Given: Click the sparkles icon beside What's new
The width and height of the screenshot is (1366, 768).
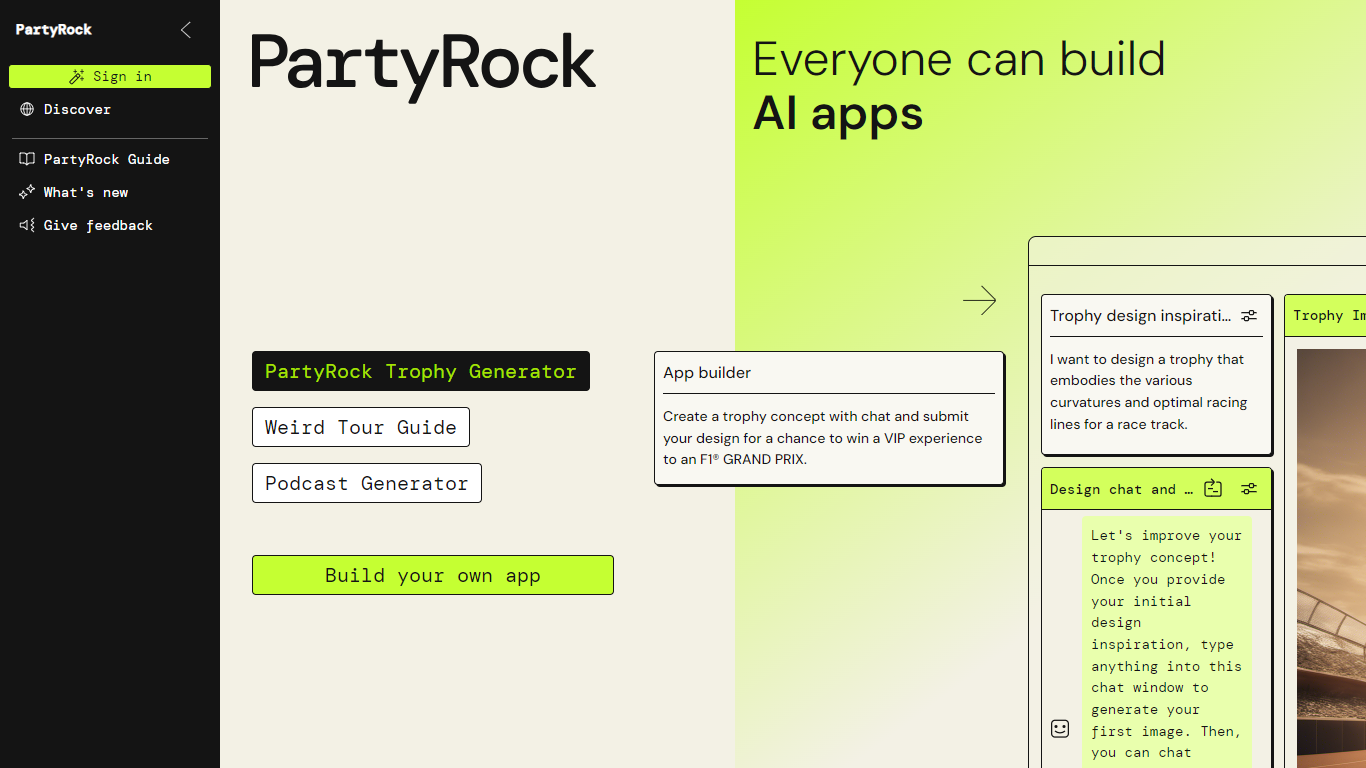Looking at the screenshot, I should [x=27, y=192].
